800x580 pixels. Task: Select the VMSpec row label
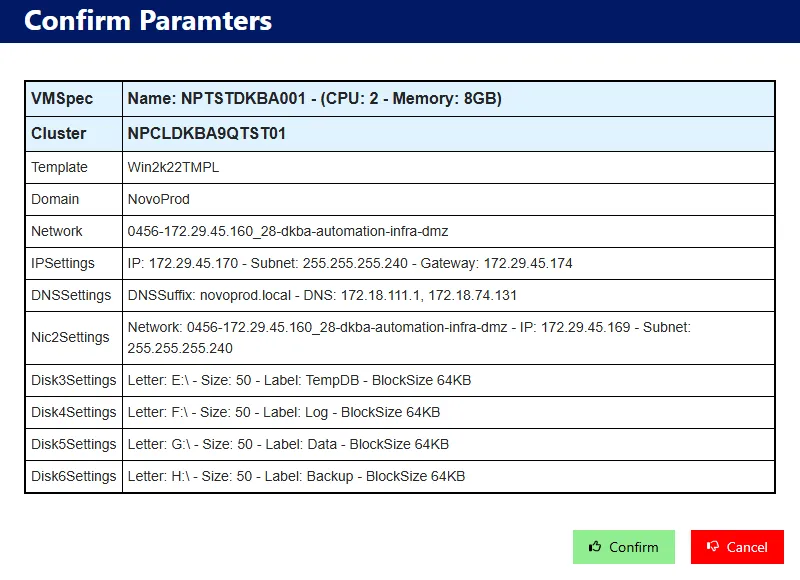pyautogui.click(x=62, y=99)
